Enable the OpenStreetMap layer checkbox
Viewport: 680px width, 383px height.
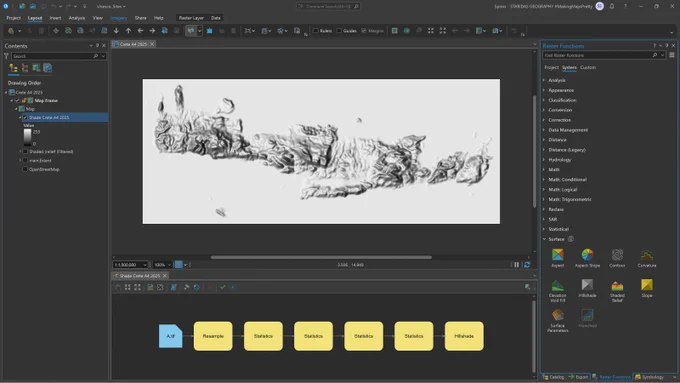point(25,169)
